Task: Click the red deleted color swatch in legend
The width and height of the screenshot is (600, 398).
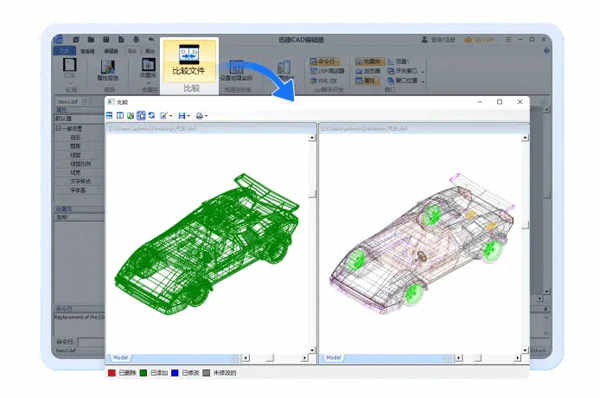Action: [111, 373]
